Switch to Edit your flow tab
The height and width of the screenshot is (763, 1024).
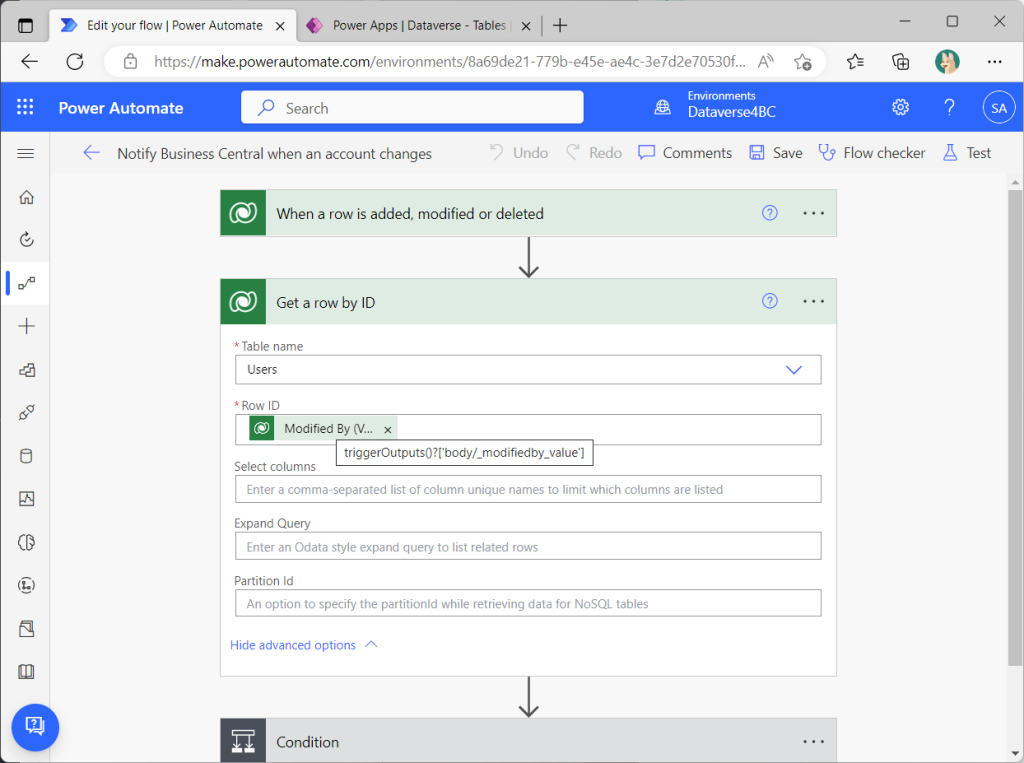[174, 25]
